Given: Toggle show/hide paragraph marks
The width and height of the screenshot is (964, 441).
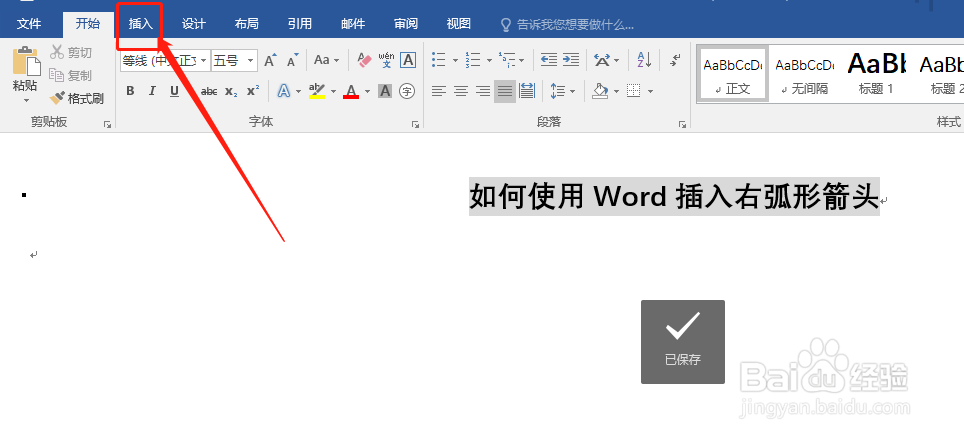Looking at the screenshot, I should 675,60.
